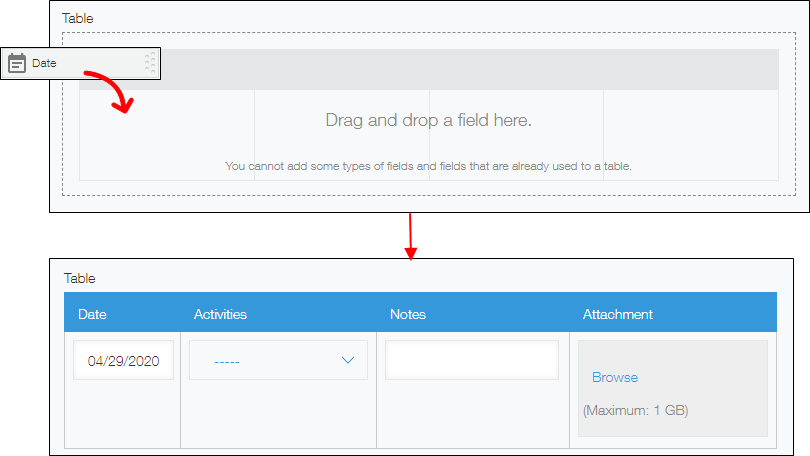Click the Browse link in Attachment
The image size is (810, 456).
pos(615,378)
